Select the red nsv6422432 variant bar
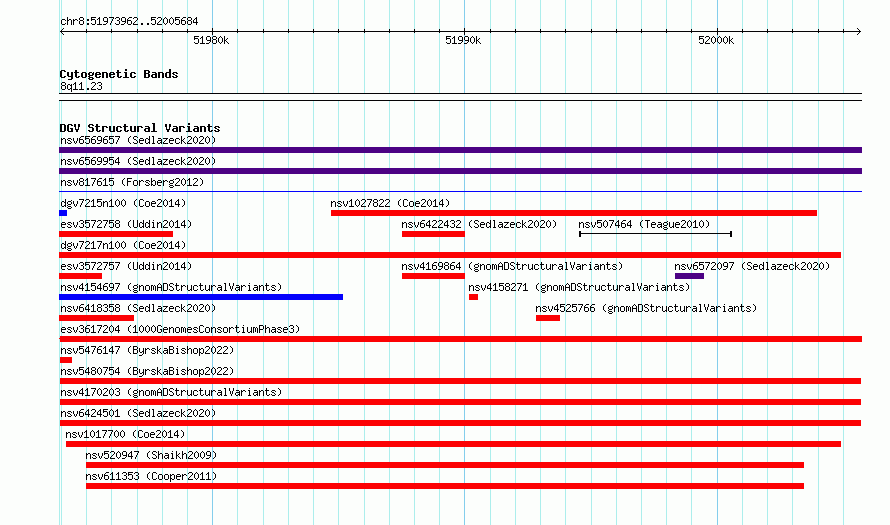Screen dimensions: 890x525 tap(433, 234)
